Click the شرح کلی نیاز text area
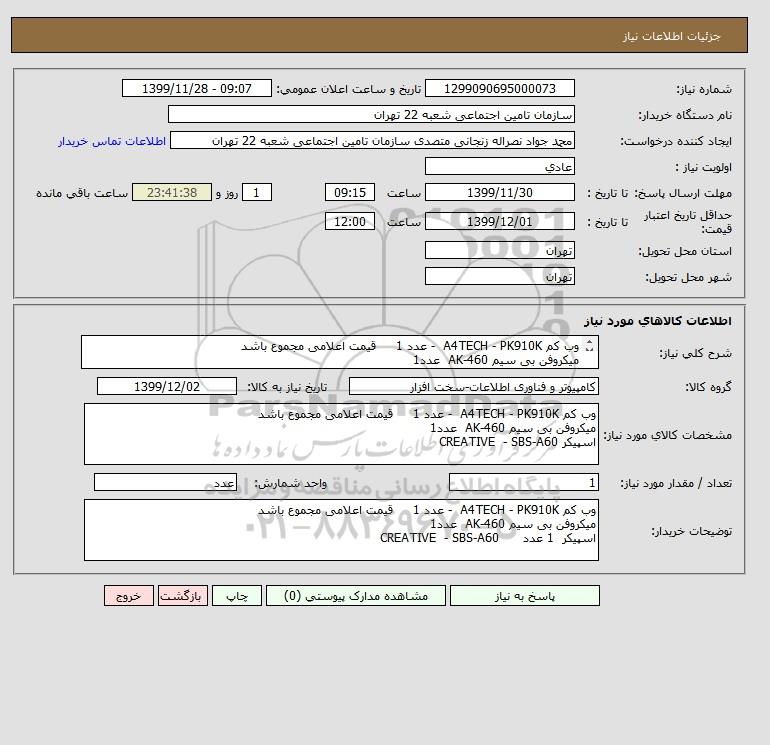This screenshot has height=745, width=770. (340, 352)
